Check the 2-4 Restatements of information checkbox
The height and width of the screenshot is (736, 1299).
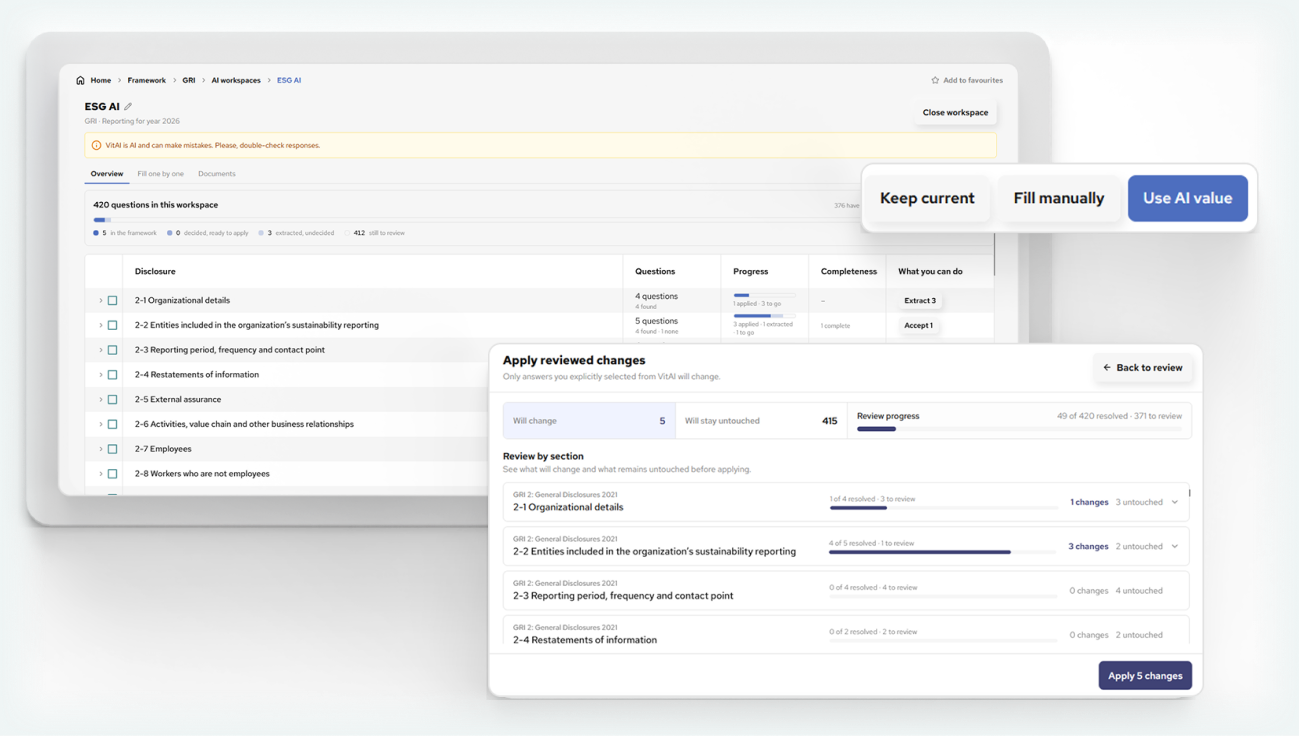tap(112, 375)
